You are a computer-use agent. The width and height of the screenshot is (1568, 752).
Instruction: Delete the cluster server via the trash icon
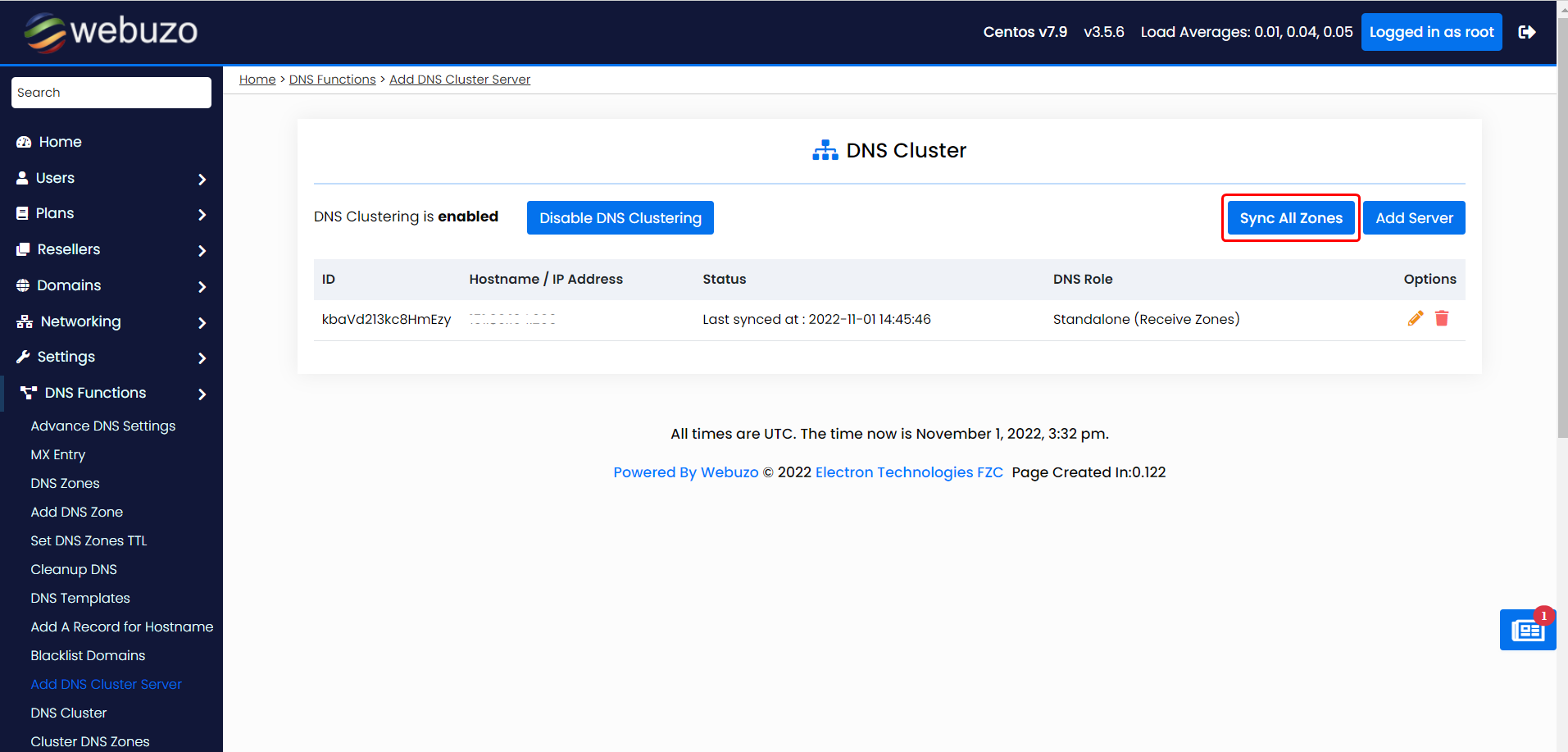[x=1442, y=318]
